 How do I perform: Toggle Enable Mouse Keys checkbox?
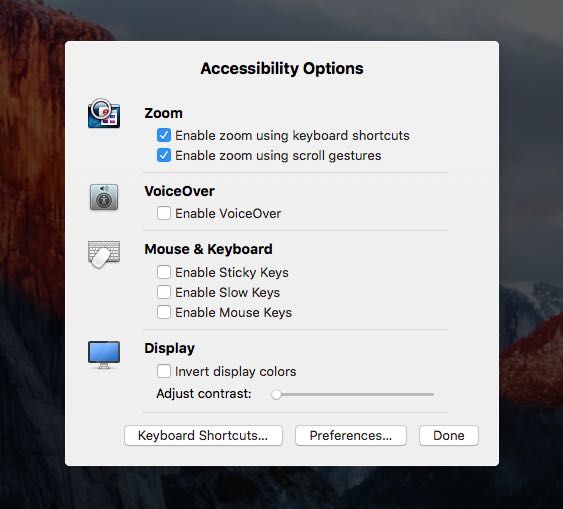tap(164, 312)
